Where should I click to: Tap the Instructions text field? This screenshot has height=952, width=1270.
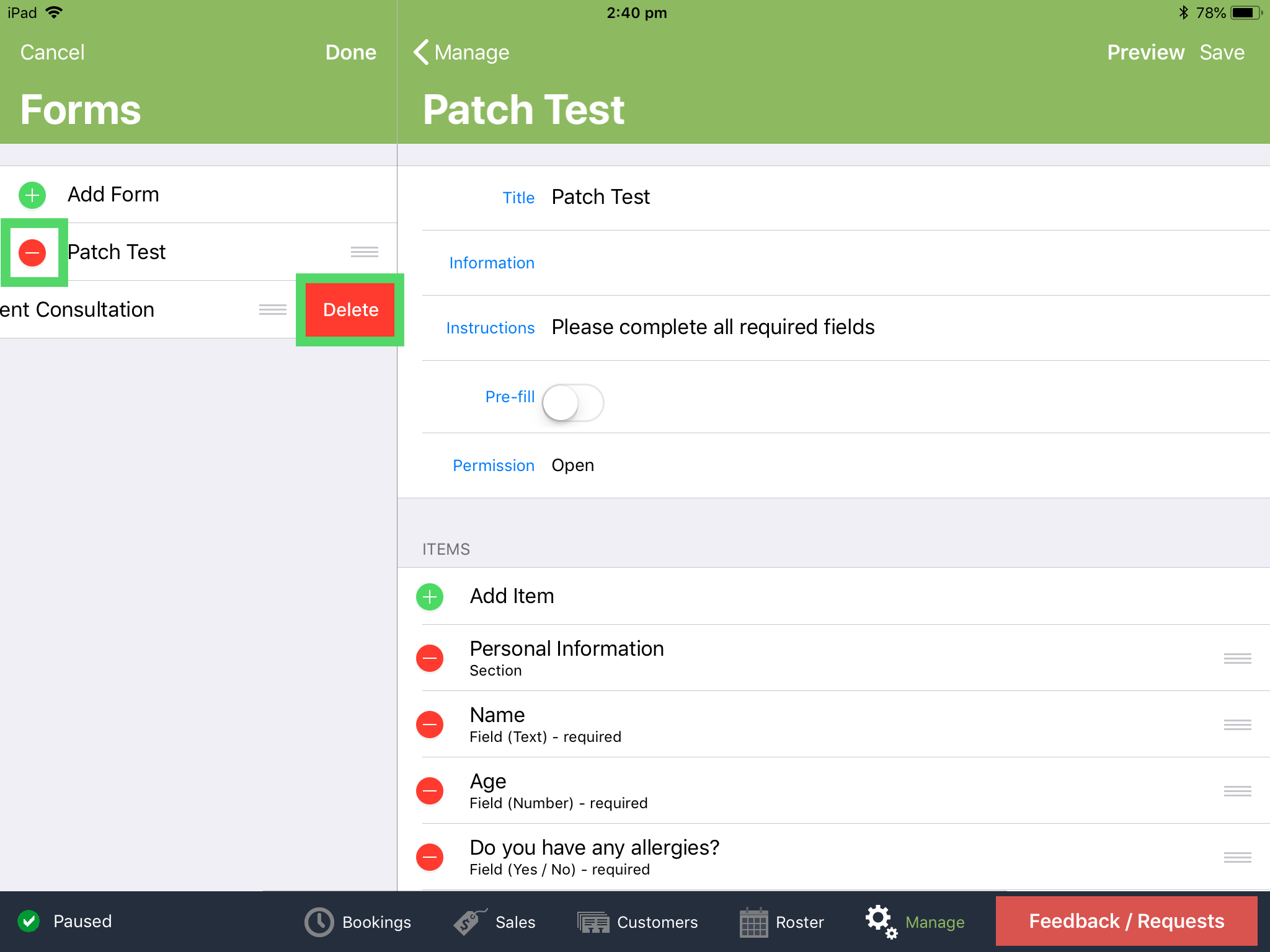pyautogui.click(x=713, y=327)
